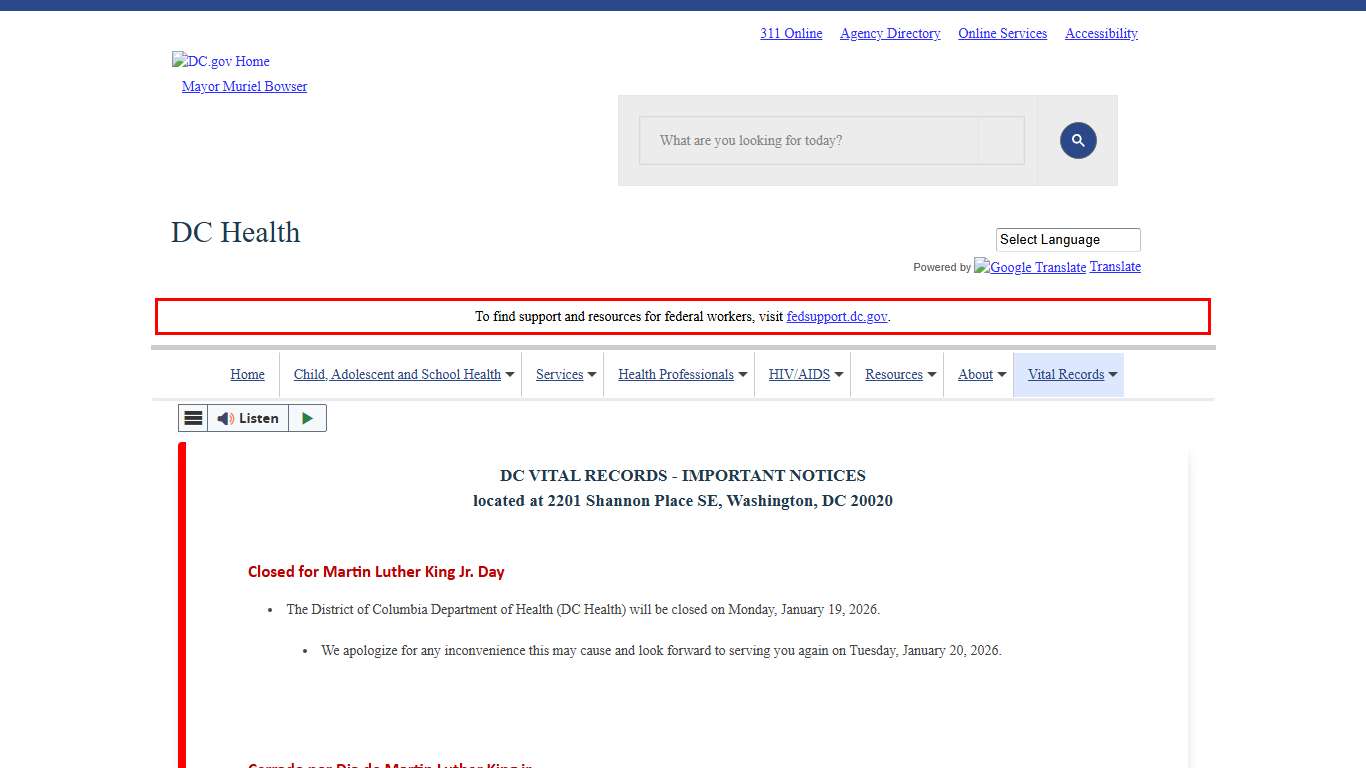Click the blue search magnifier button
1366x768 pixels.
(x=1078, y=141)
